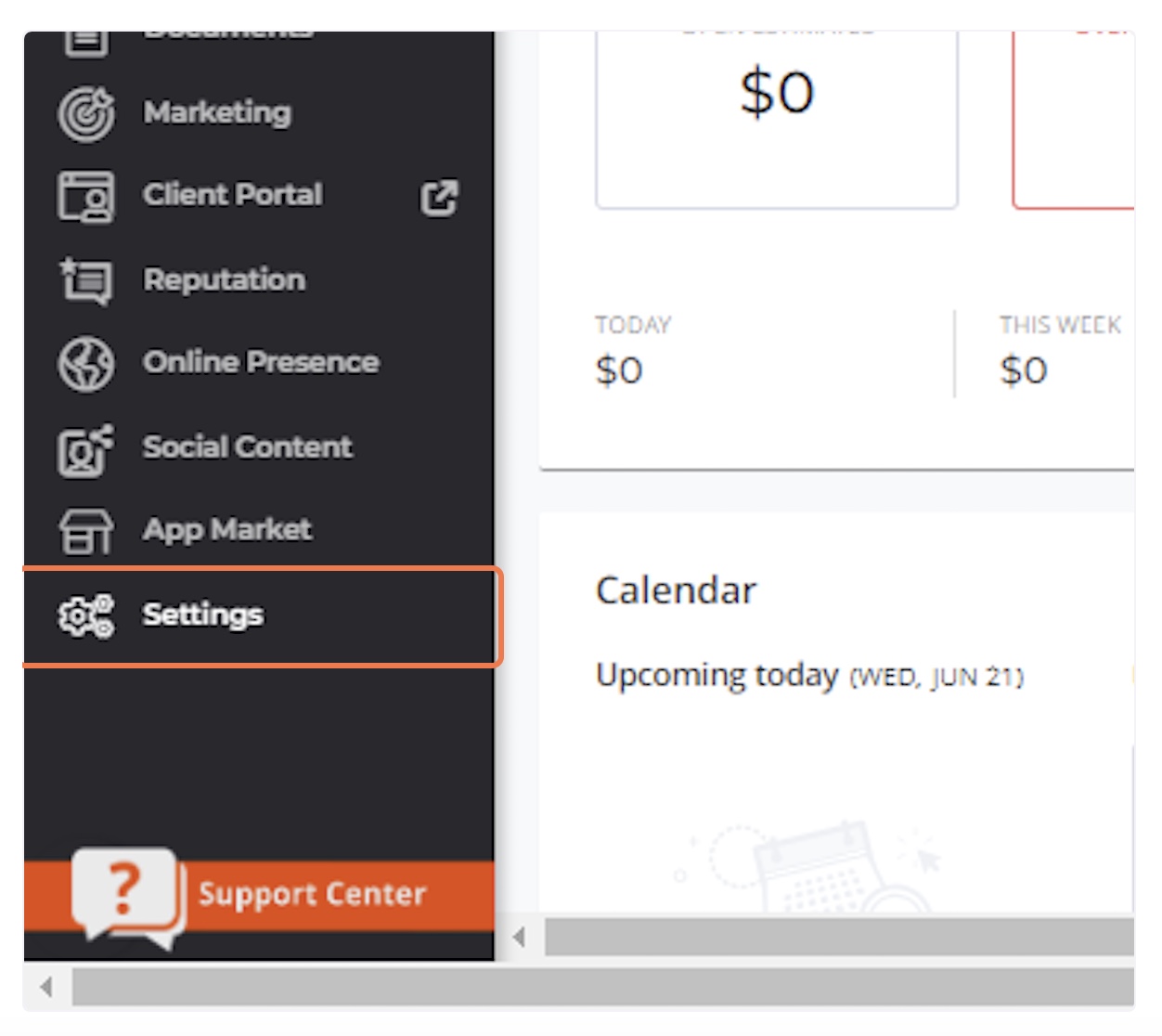This screenshot has width=1162, height=1036.
Task: Select Marketing in the sidebar menu
Action: (217, 112)
